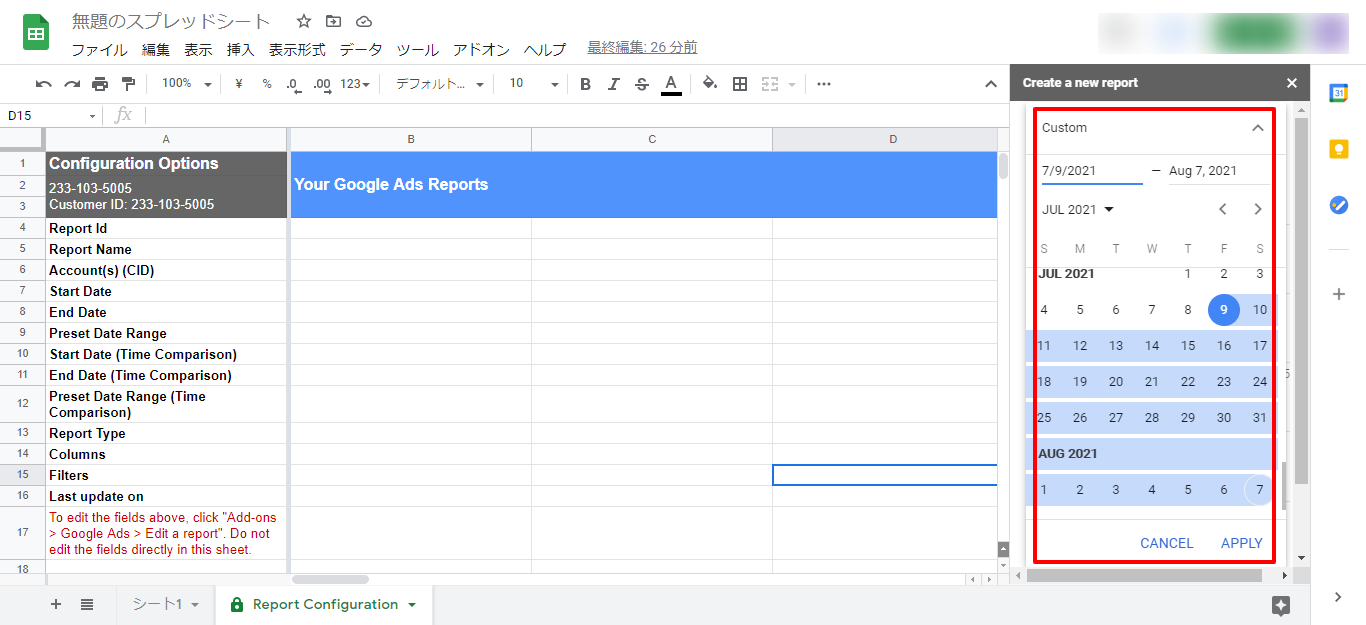Get more add-ons plus icon
Image resolution: width=1366 pixels, height=625 pixels.
coord(1339,294)
